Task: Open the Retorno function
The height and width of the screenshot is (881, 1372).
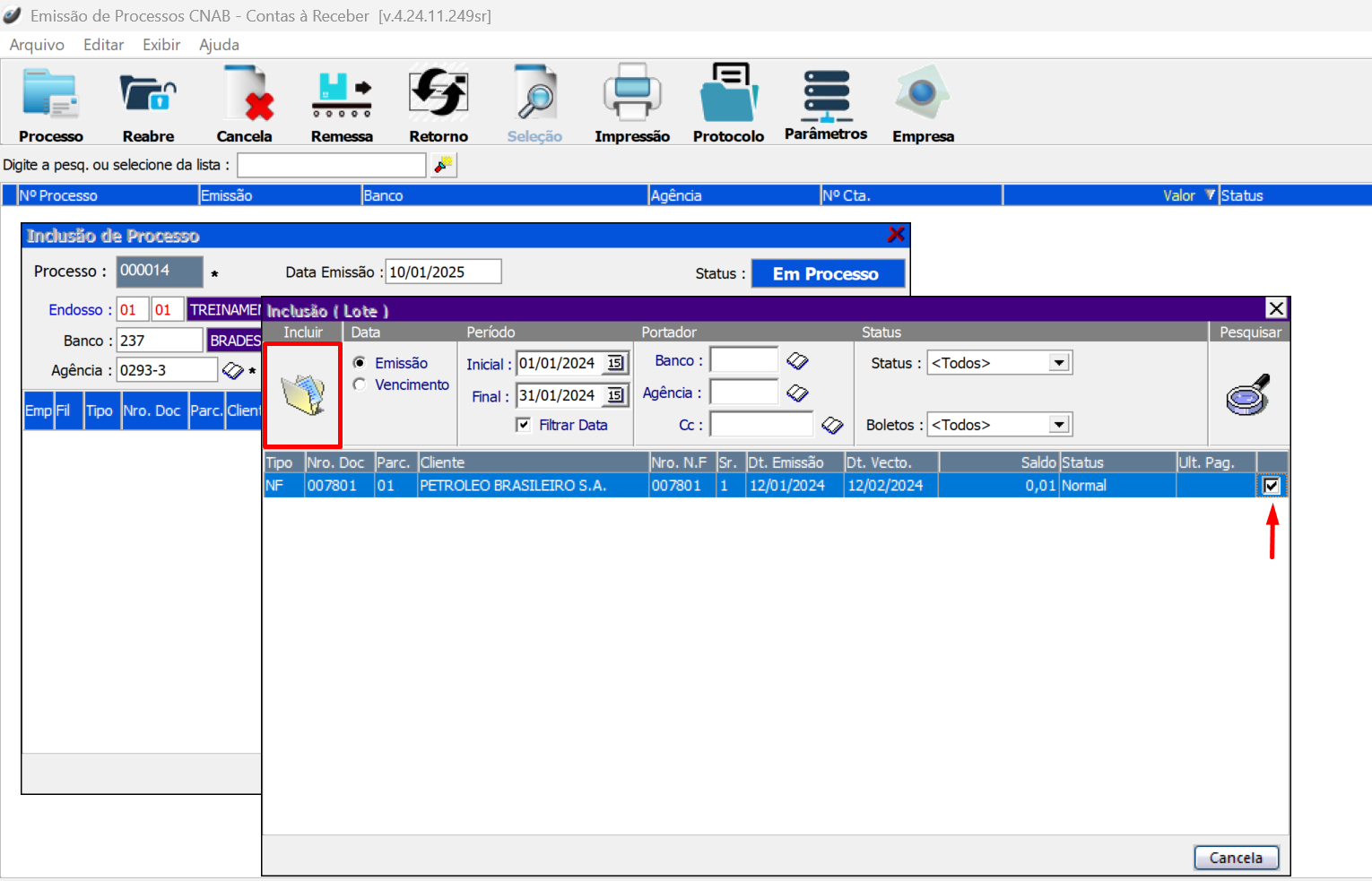Action: point(439,97)
